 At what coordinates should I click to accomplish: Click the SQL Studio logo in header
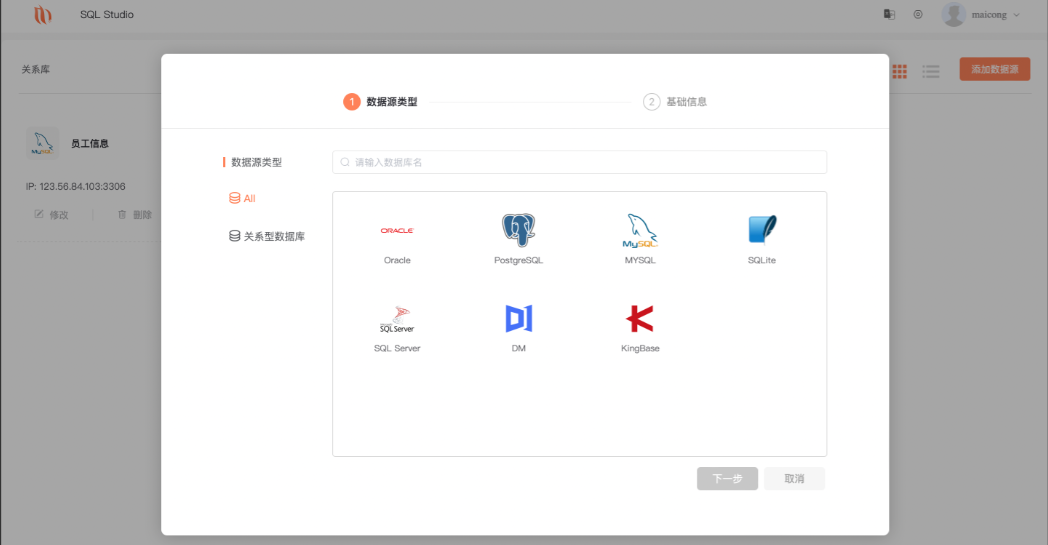(x=43, y=15)
